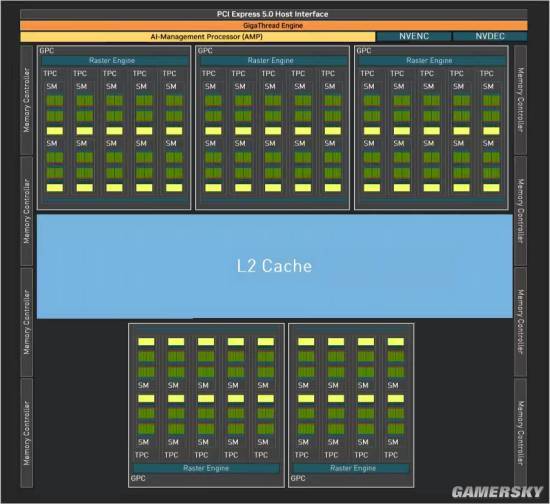Select the orange GigaThread Engine bar
550x504 pixels.
pos(274,26)
